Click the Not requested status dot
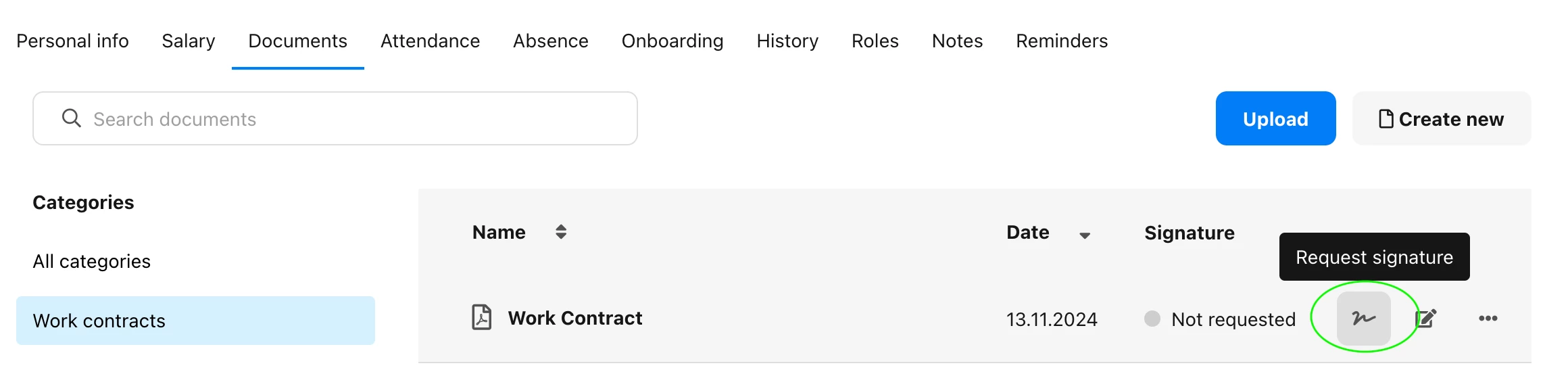Screen dimensions: 1568x372 tap(1152, 319)
